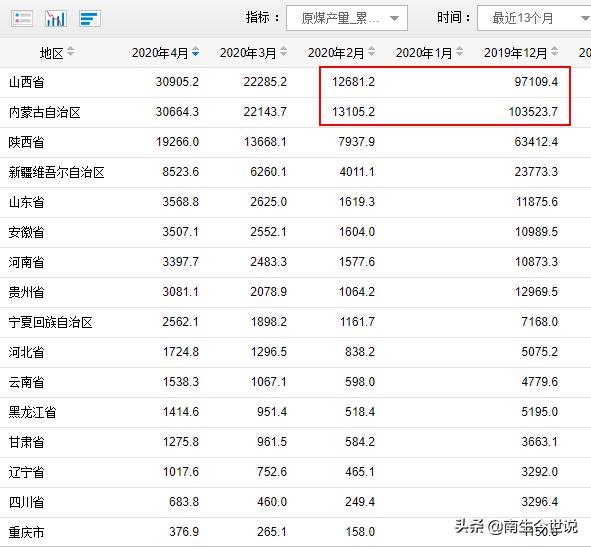Screen dimensions: 591x547
Task: Click the value 12969.5 for 贵州省
Action: [536, 292]
